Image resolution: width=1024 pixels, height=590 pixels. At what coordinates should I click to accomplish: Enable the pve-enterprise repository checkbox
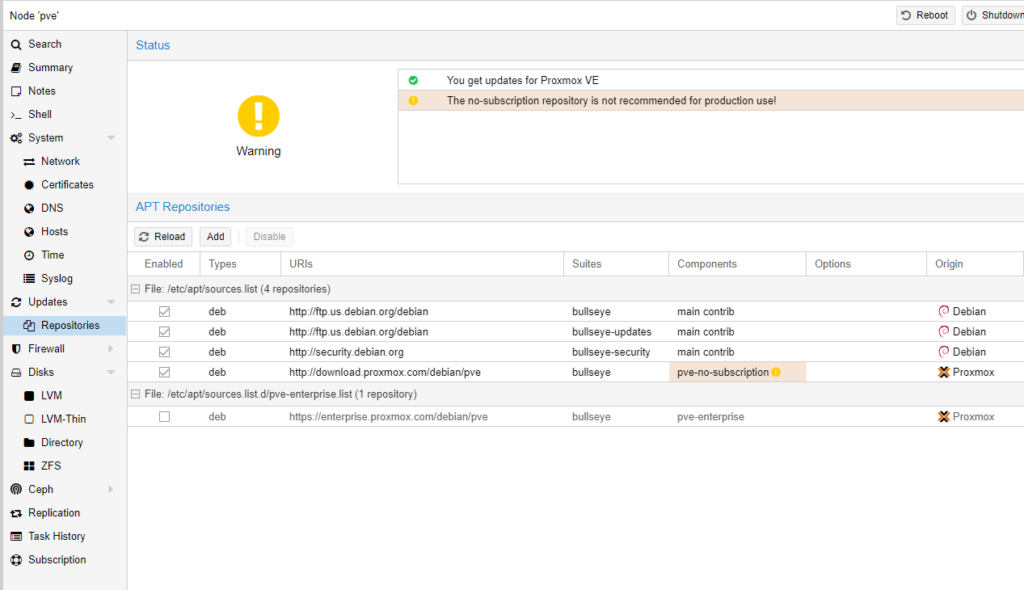165,417
